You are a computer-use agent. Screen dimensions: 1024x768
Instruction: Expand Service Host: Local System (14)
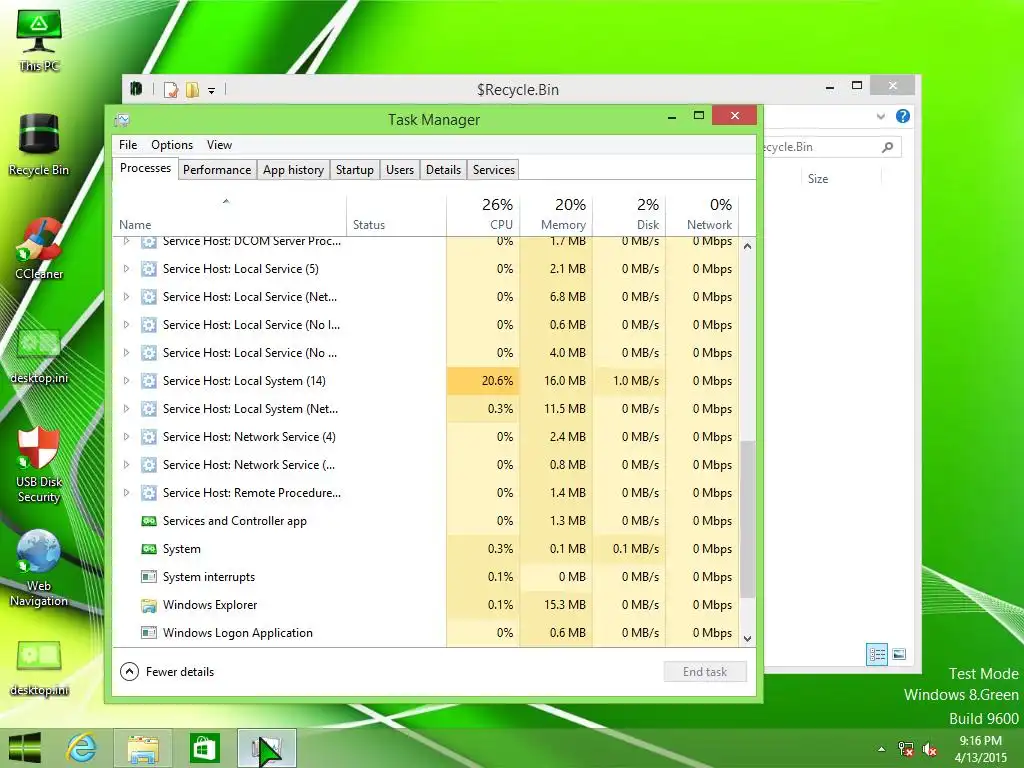coord(127,381)
